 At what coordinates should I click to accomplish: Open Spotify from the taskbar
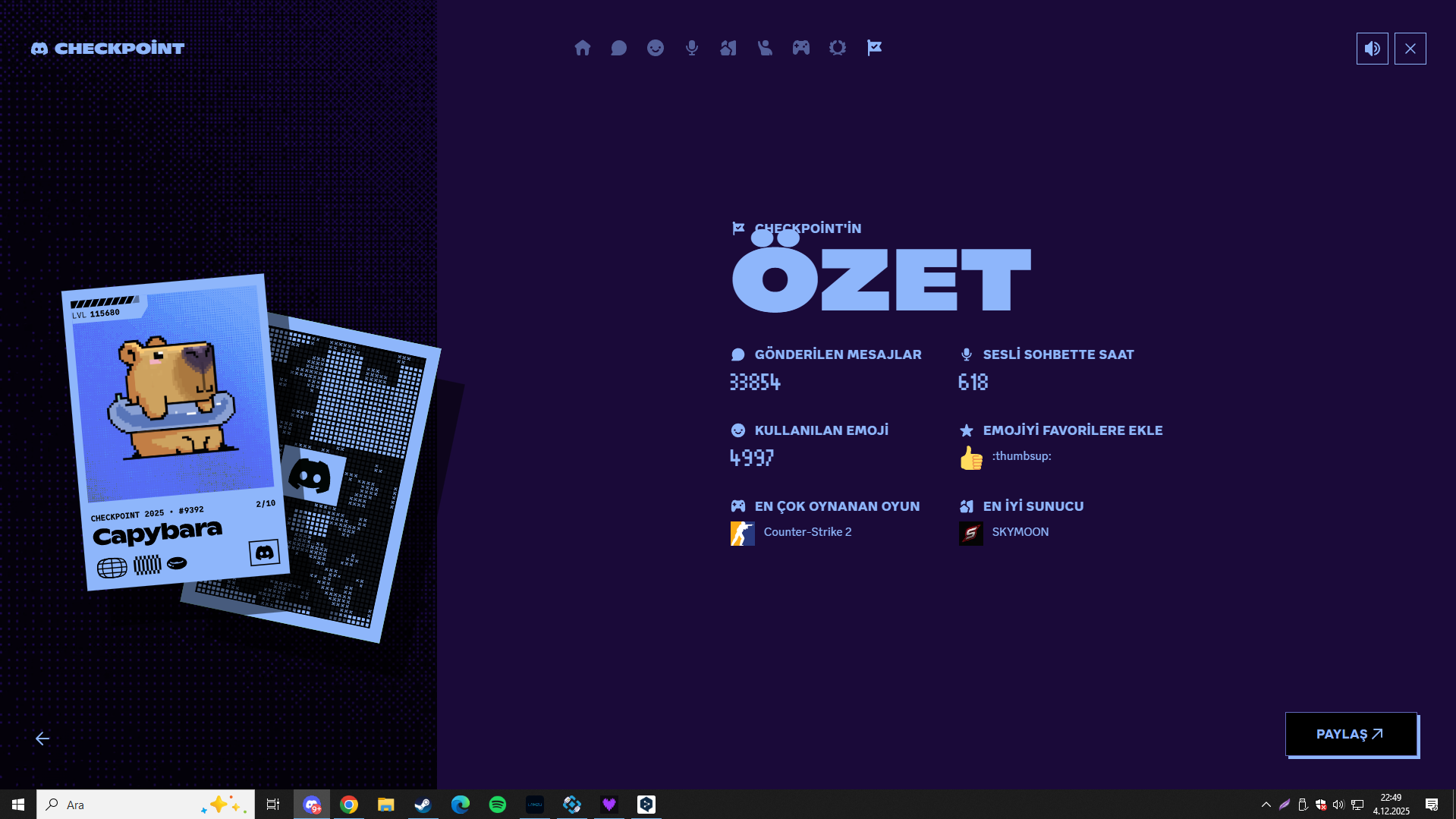[x=498, y=804]
